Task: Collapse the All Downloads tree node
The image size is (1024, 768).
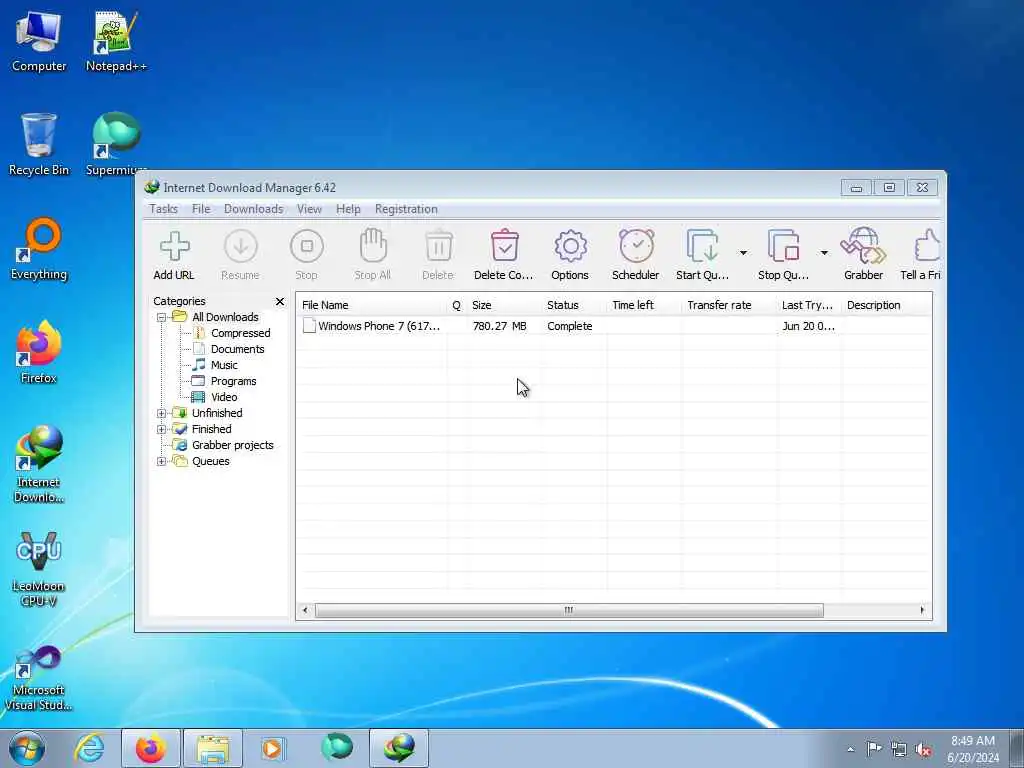Action: (161, 317)
